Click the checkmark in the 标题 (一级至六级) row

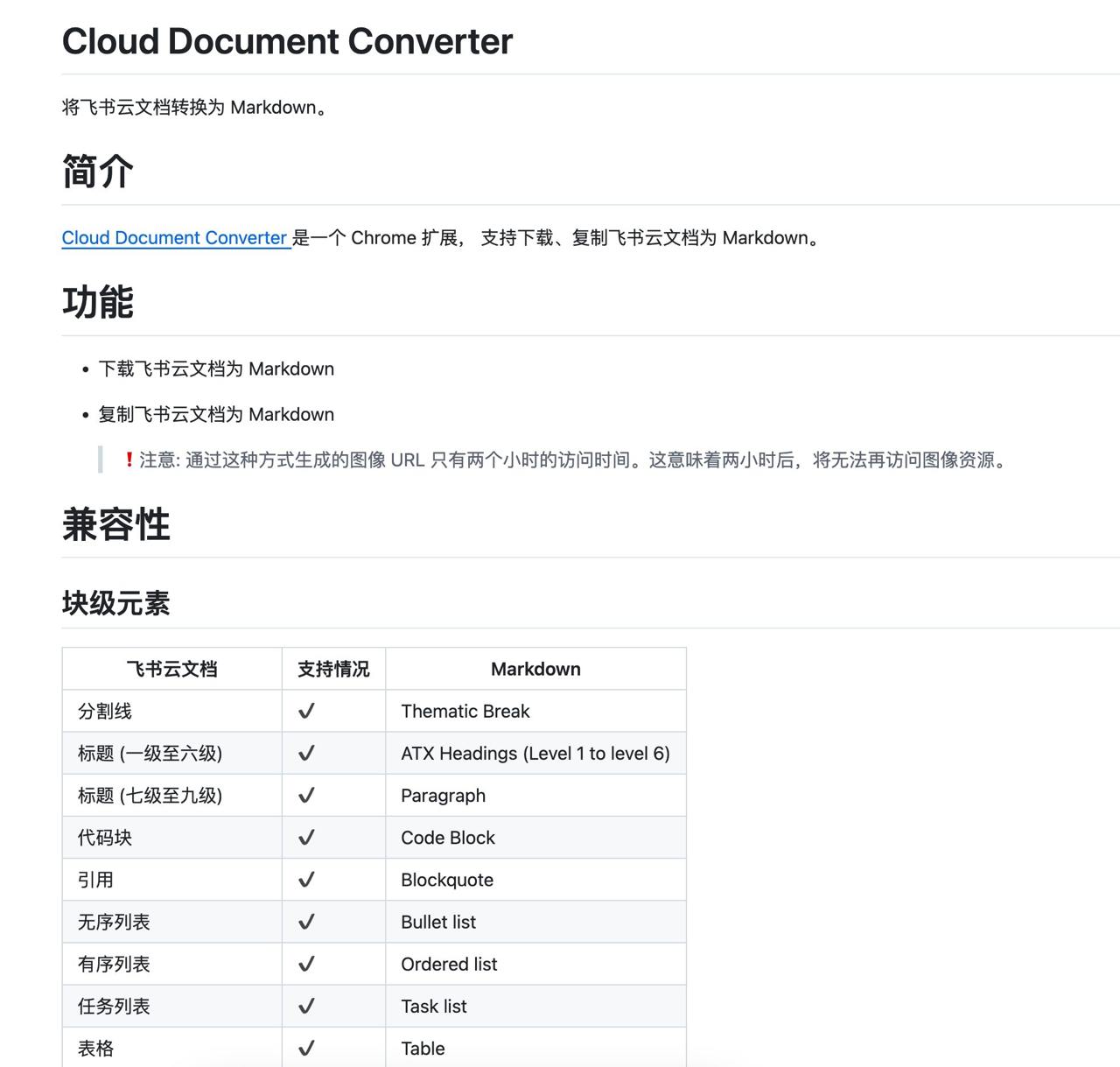(x=306, y=753)
